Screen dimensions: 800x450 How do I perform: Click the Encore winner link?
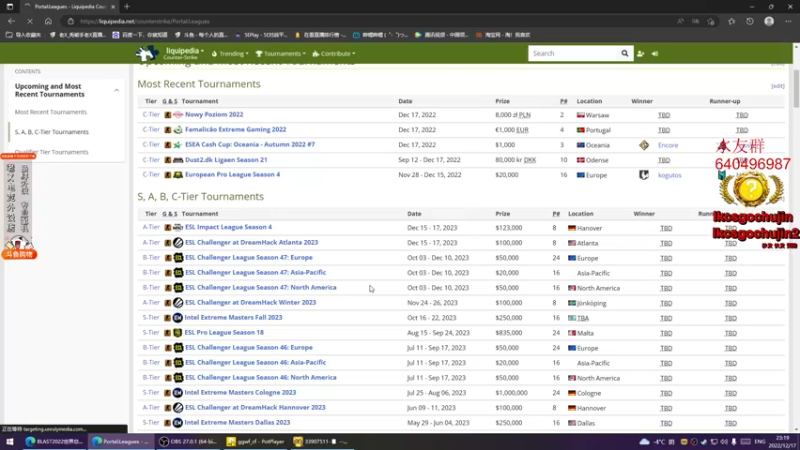pos(668,145)
